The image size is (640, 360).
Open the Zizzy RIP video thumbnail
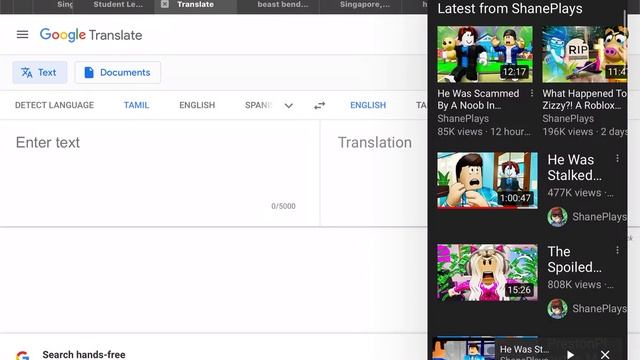point(584,55)
